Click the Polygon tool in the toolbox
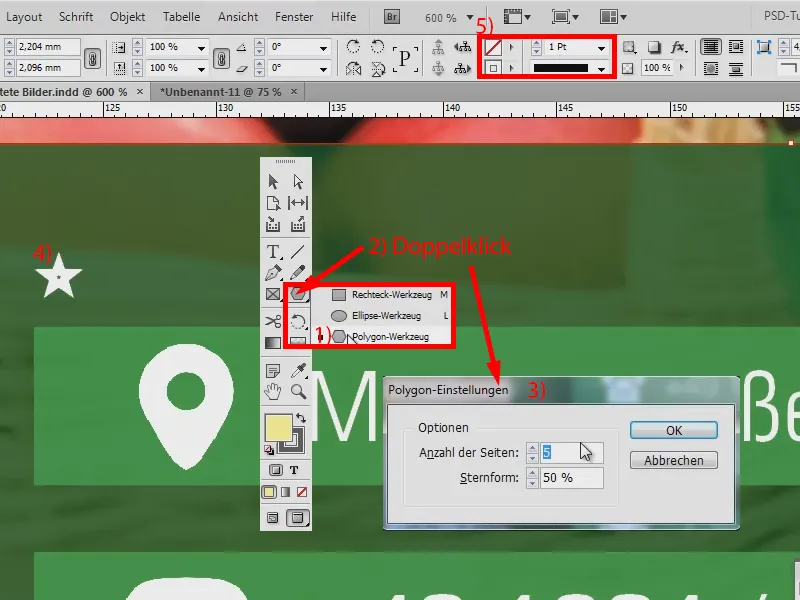This screenshot has height=600, width=800. tap(298, 294)
